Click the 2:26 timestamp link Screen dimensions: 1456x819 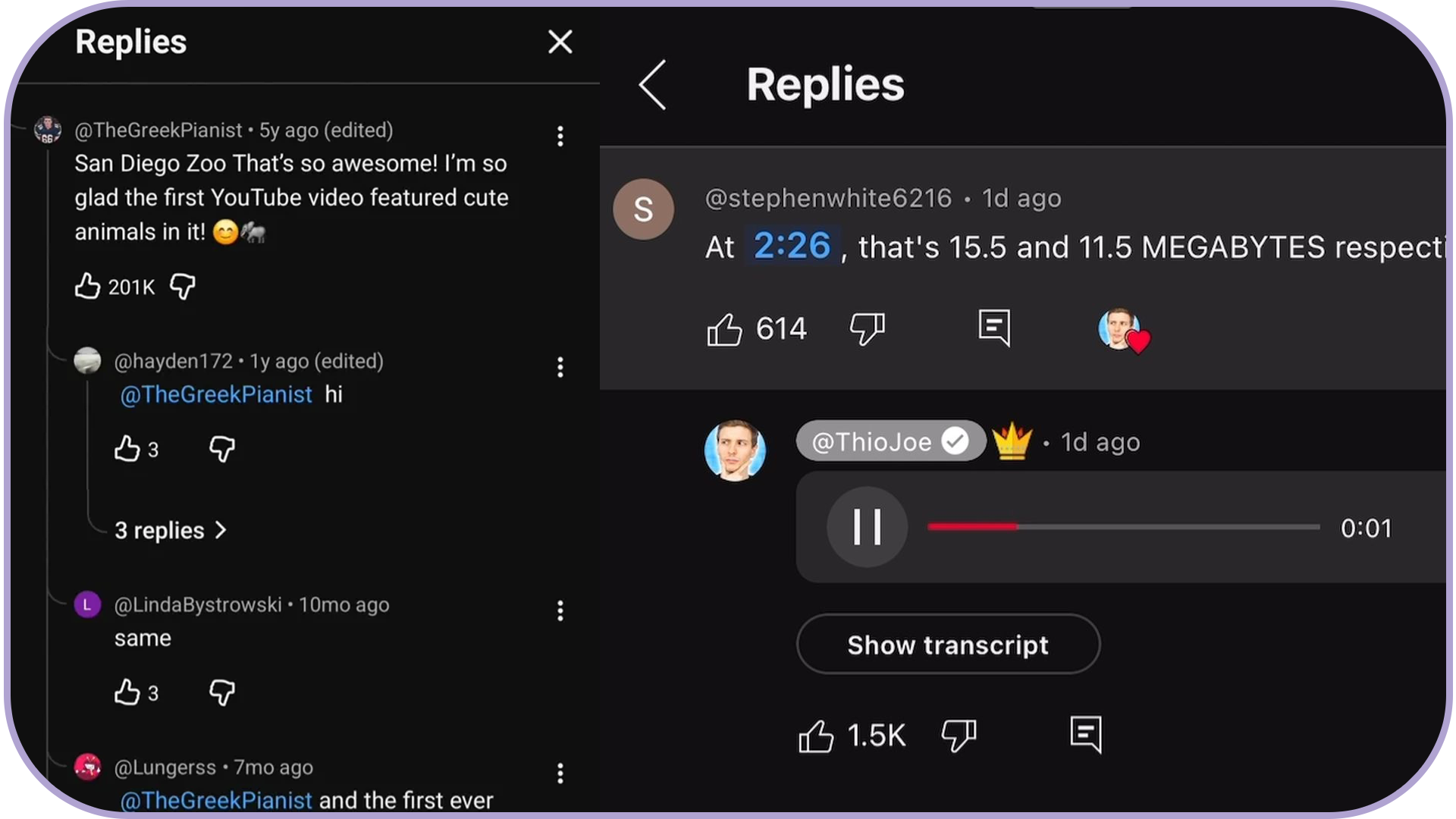pyautogui.click(x=792, y=246)
